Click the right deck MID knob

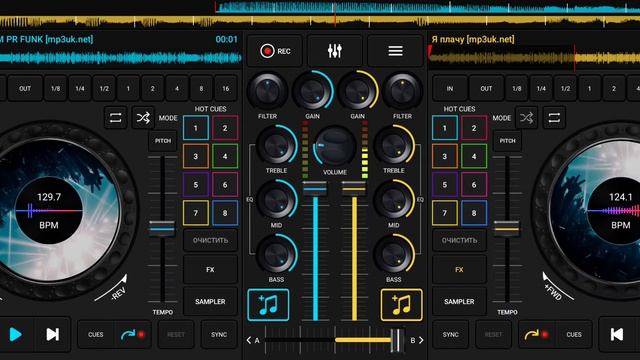[x=393, y=200]
